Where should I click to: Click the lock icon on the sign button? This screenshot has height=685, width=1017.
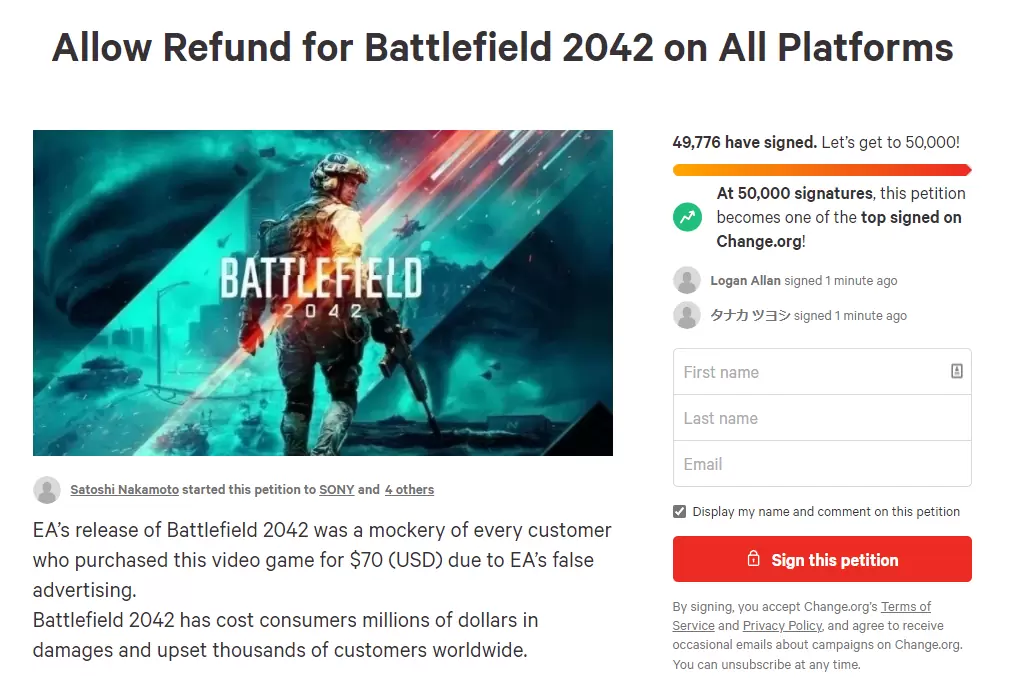(754, 559)
